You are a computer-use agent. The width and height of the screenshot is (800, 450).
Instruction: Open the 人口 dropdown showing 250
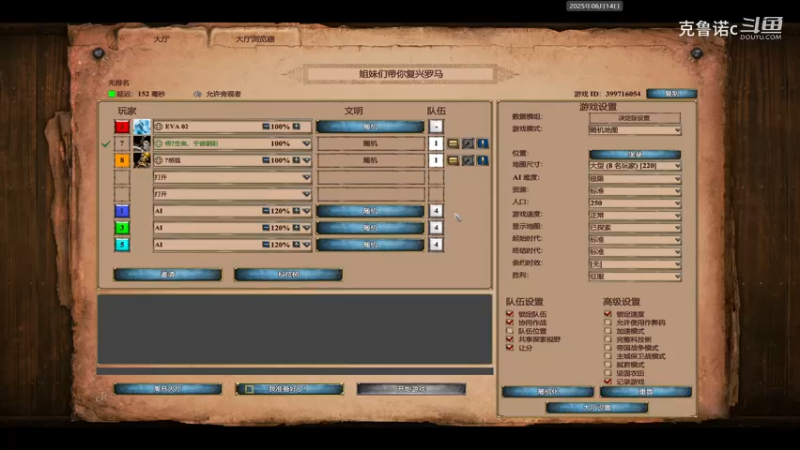pyautogui.click(x=635, y=203)
